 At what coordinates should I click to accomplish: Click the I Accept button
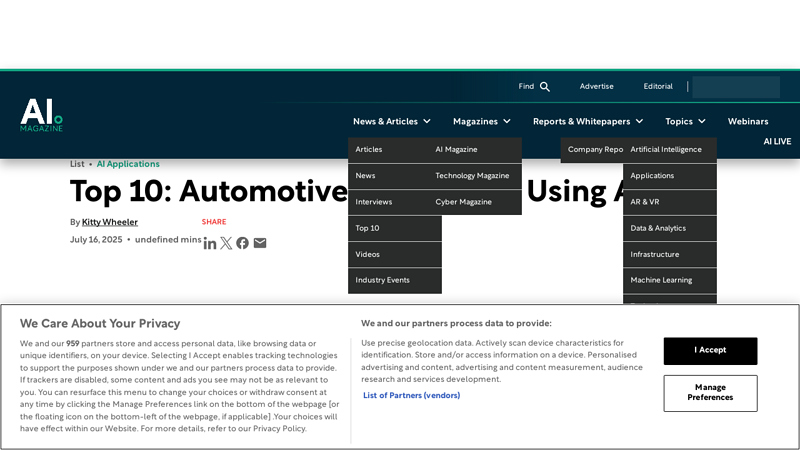click(710, 351)
